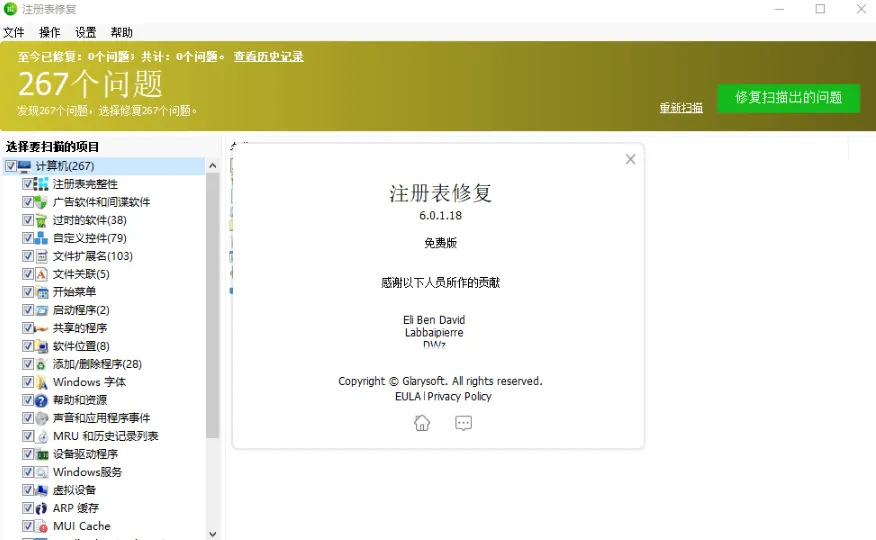Click the Labbaipierre contributor name
Image resolution: width=876 pixels, height=540 pixels.
[x=434, y=333]
